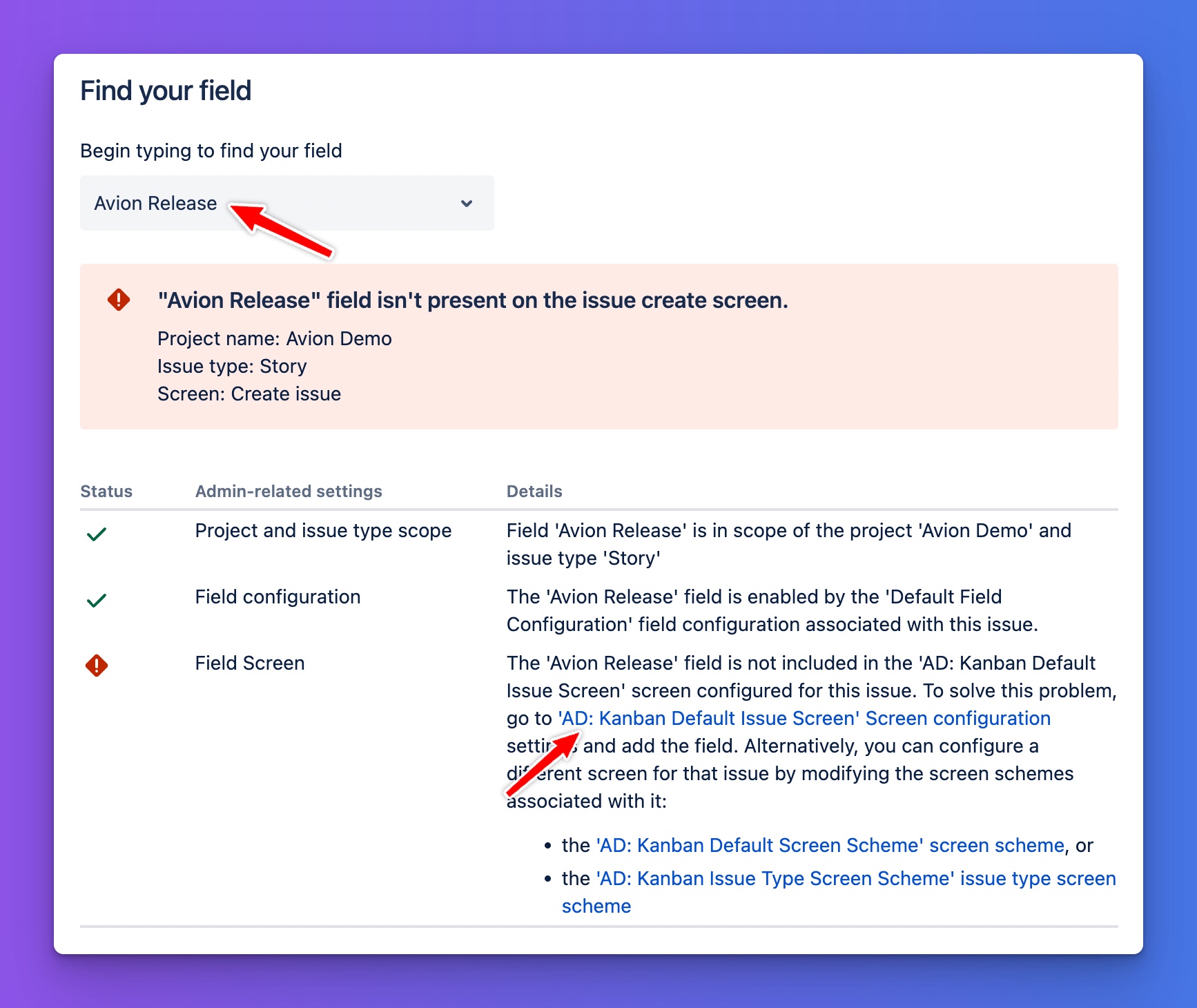The height and width of the screenshot is (1008, 1197).
Task: Click the error banner heading about Avion Release
Action: click(473, 300)
